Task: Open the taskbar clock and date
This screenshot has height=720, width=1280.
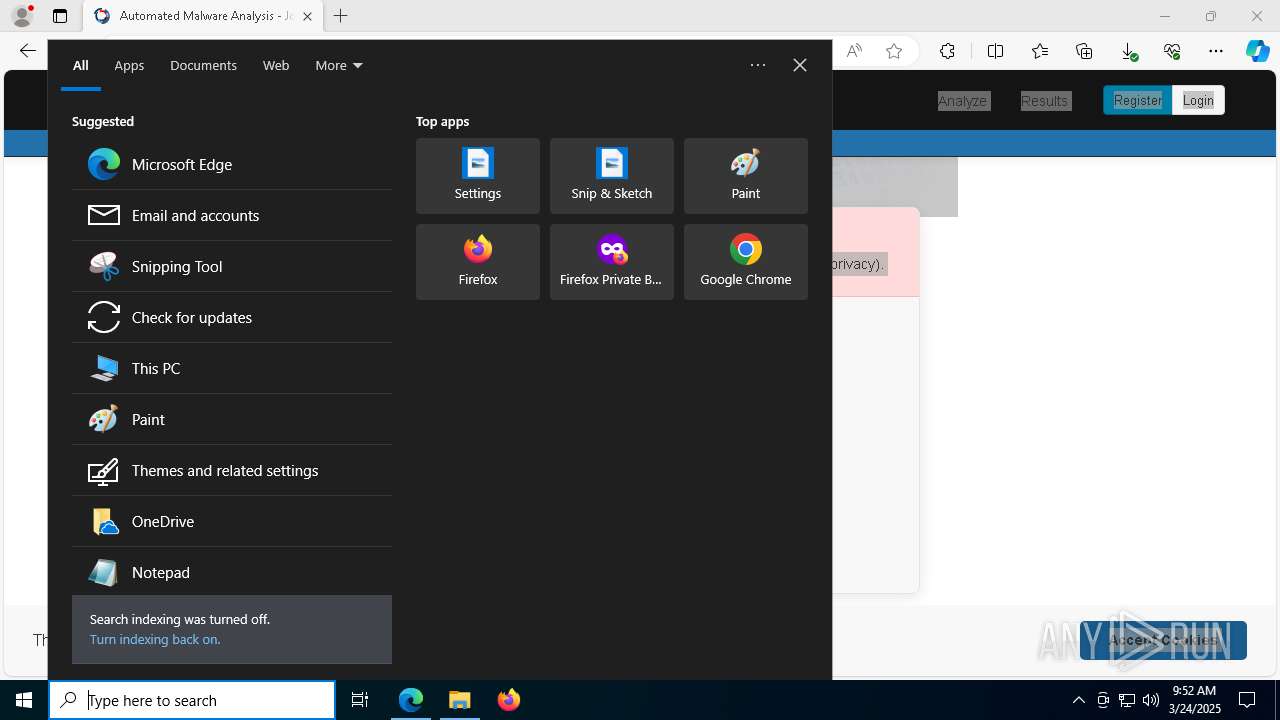Action: (1195, 700)
